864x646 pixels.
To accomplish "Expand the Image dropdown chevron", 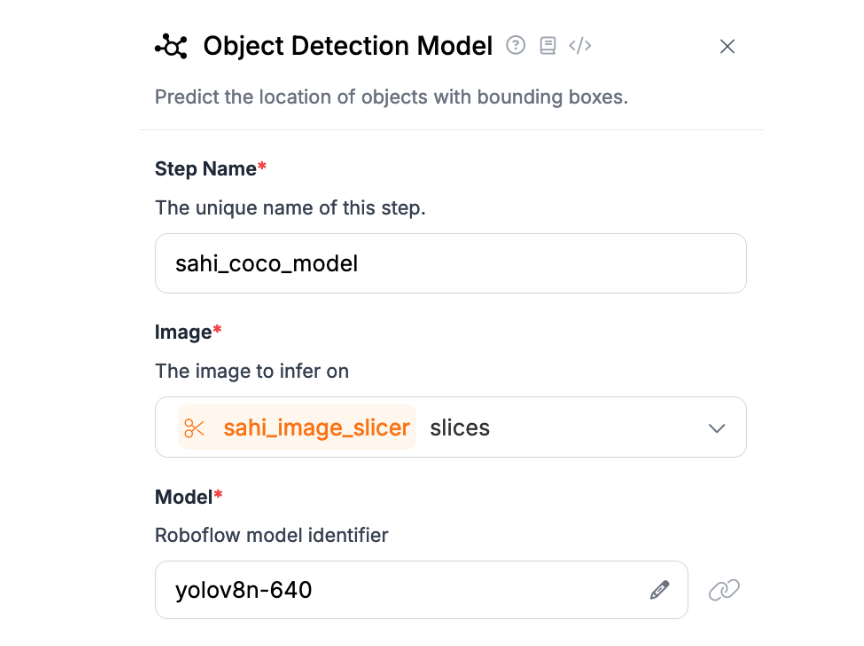I will pos(716,428).
